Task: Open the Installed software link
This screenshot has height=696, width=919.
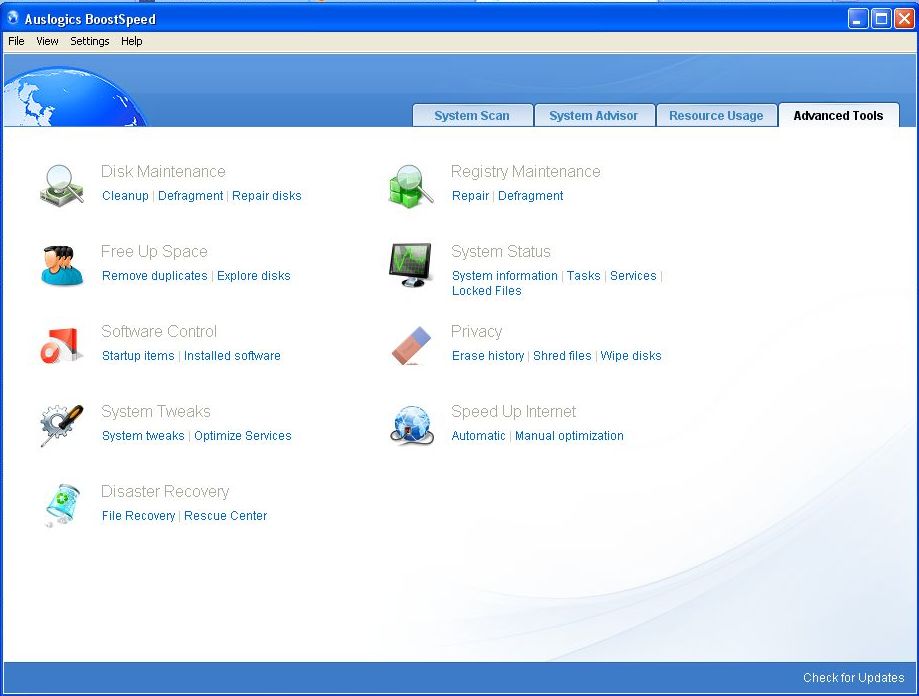Action: pyautogui.click(x=232, y=356)
